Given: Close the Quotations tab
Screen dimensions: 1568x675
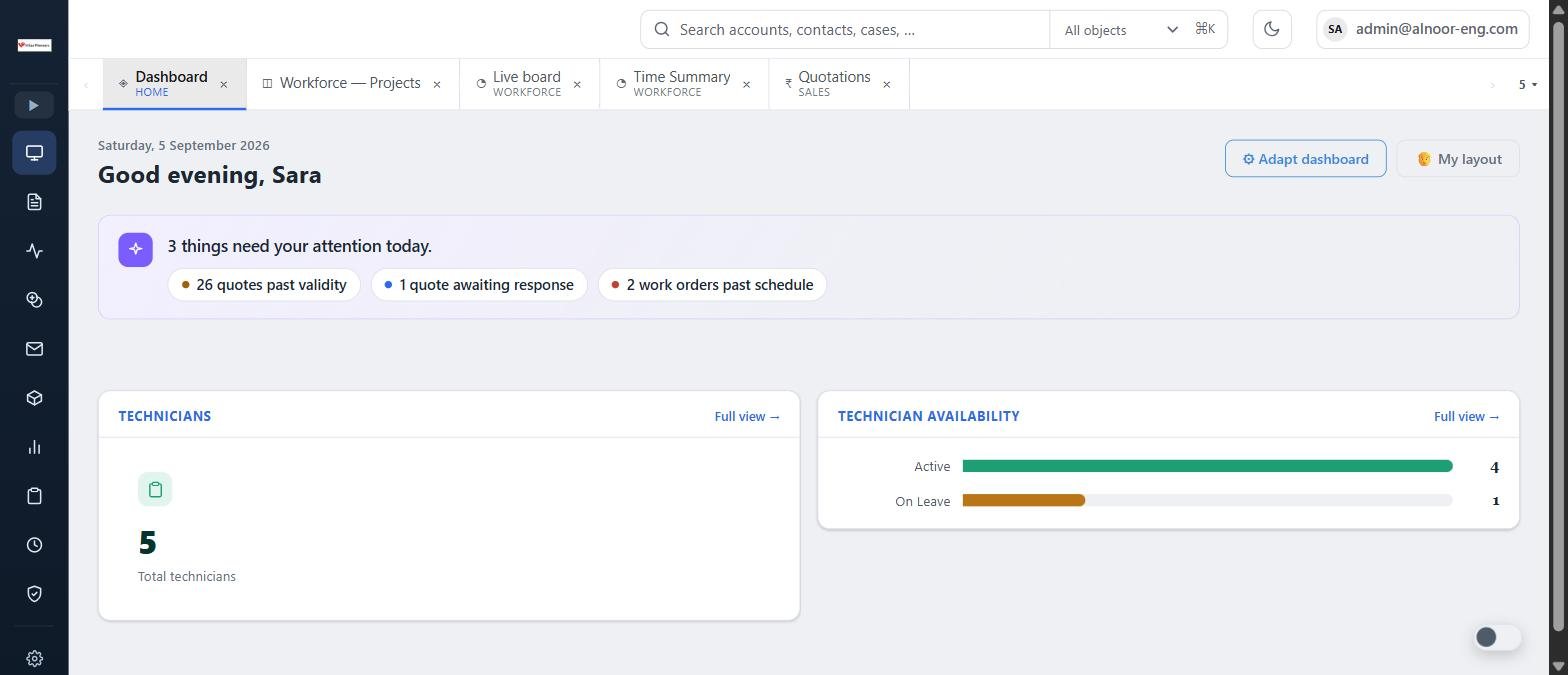Looking at the screenshot, I should 887,85.
